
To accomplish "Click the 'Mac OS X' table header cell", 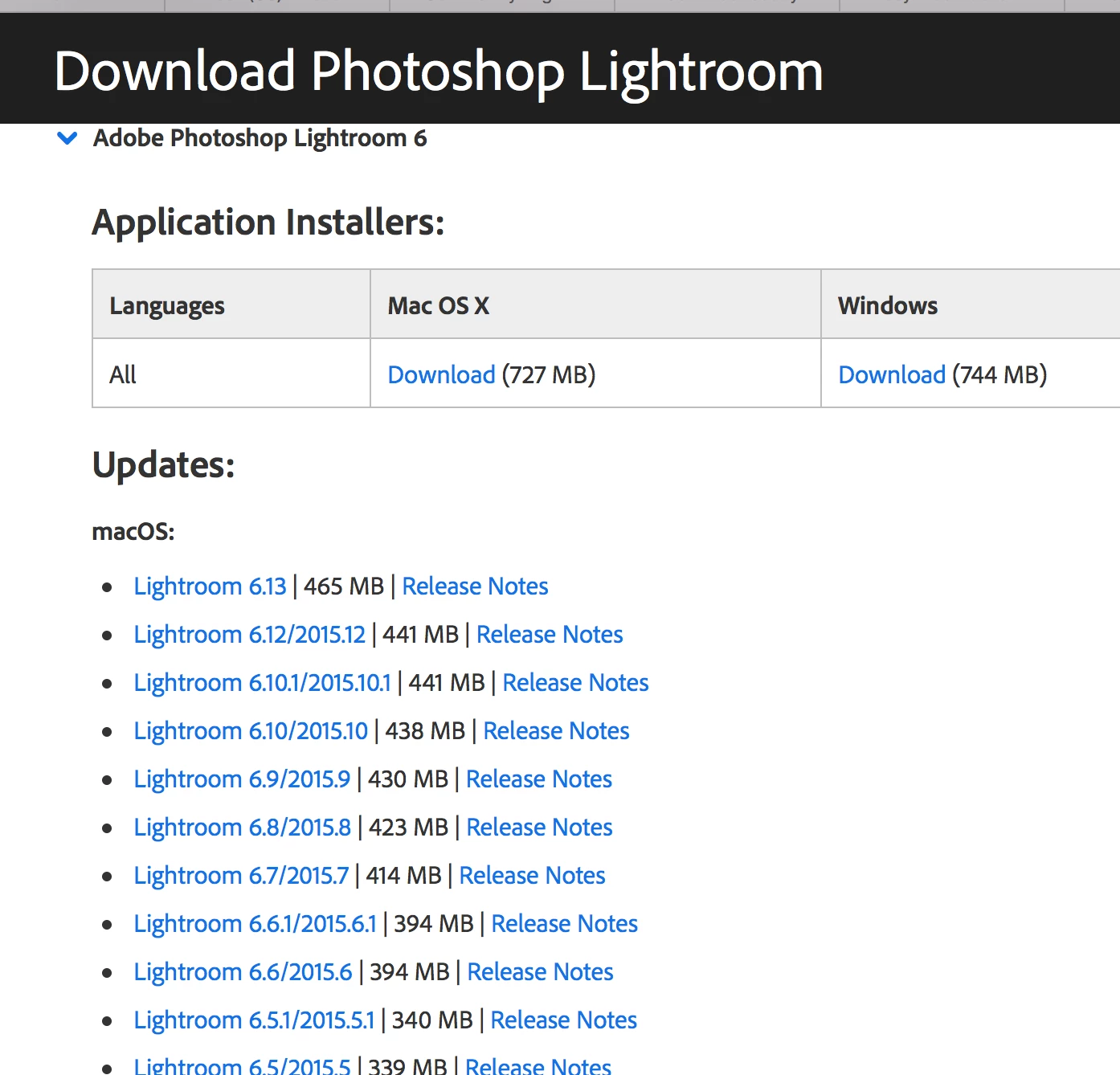I will coord(595,305).
